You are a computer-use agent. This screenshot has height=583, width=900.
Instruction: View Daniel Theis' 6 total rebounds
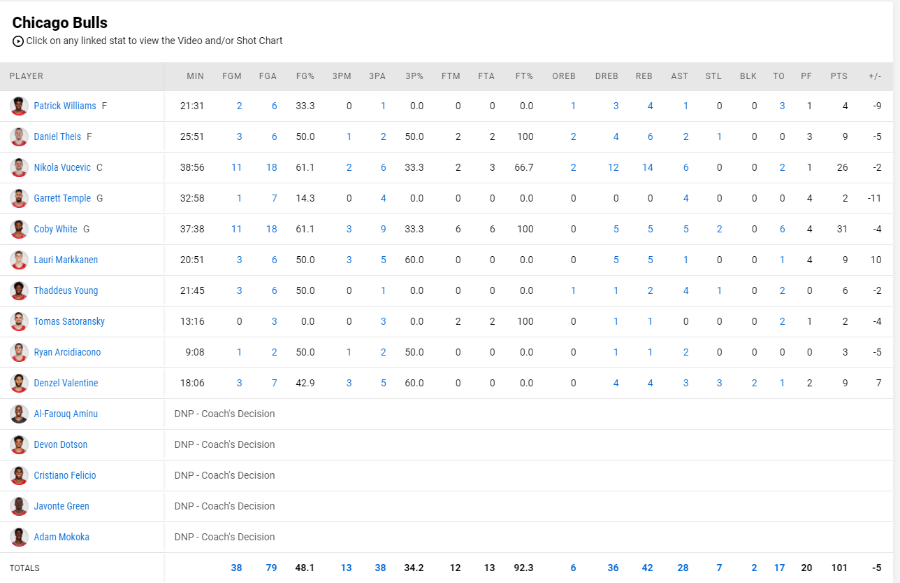pos(650,137)
